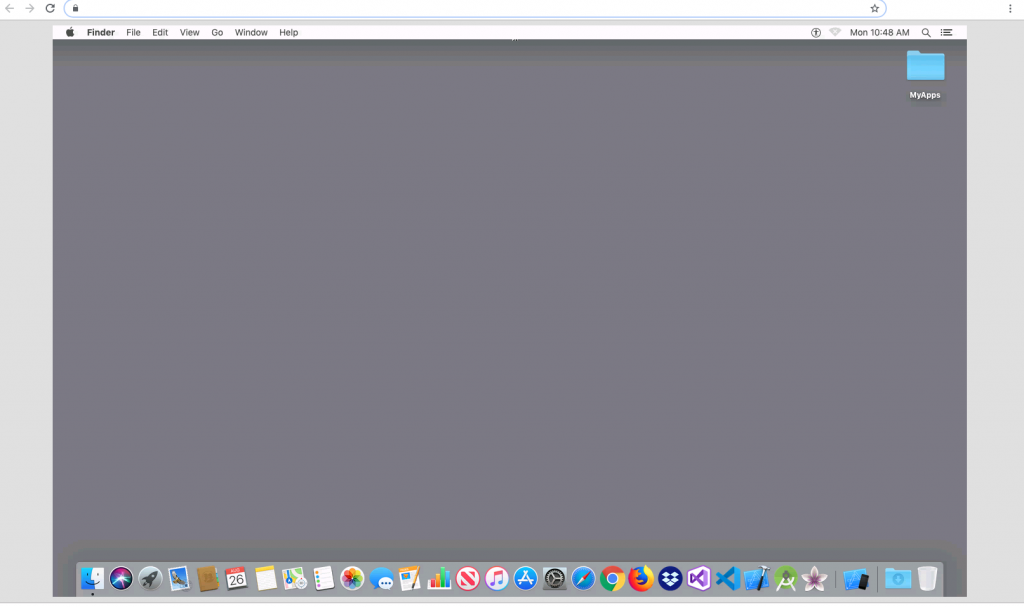Open the Window menu
Viewport: 1024px width, 607px height.
click(251, 32)
